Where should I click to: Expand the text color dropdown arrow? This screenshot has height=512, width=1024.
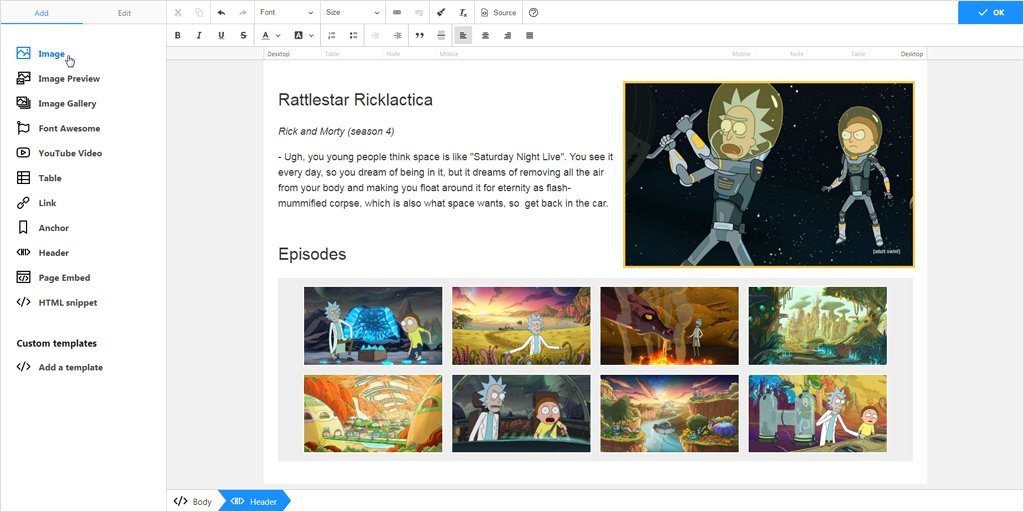278,35
